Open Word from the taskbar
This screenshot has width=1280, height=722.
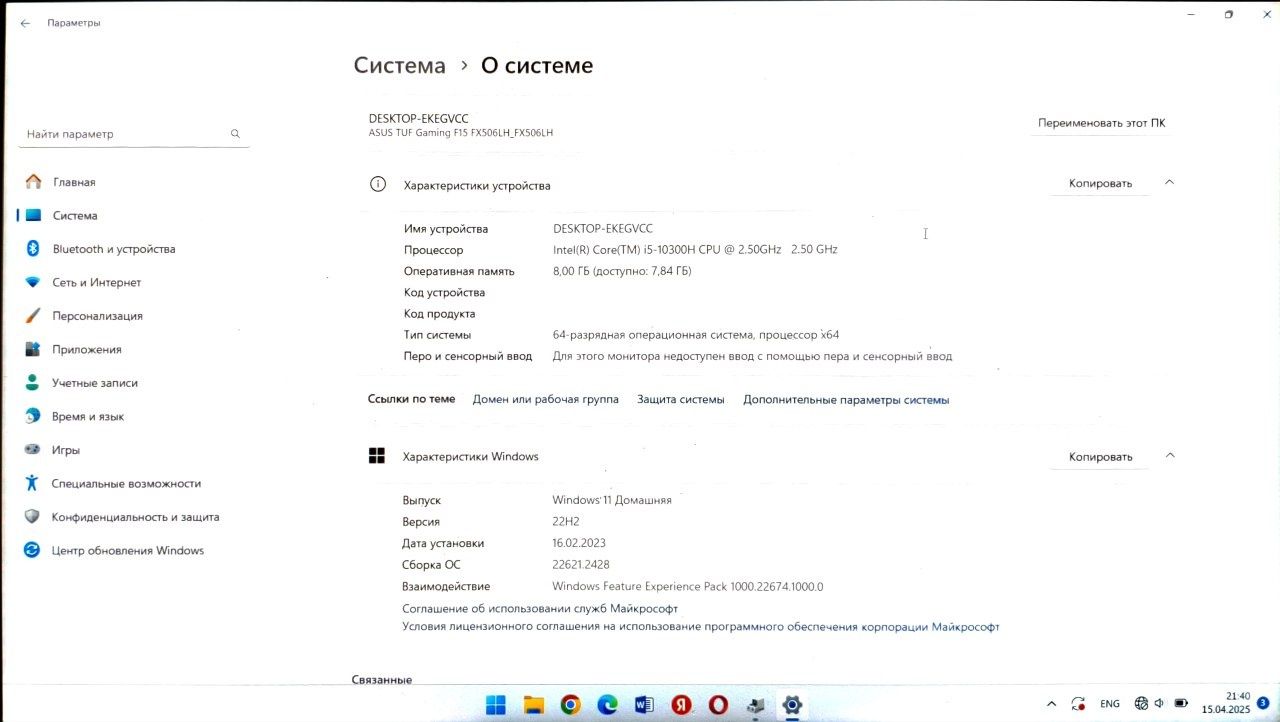(644, 705)
